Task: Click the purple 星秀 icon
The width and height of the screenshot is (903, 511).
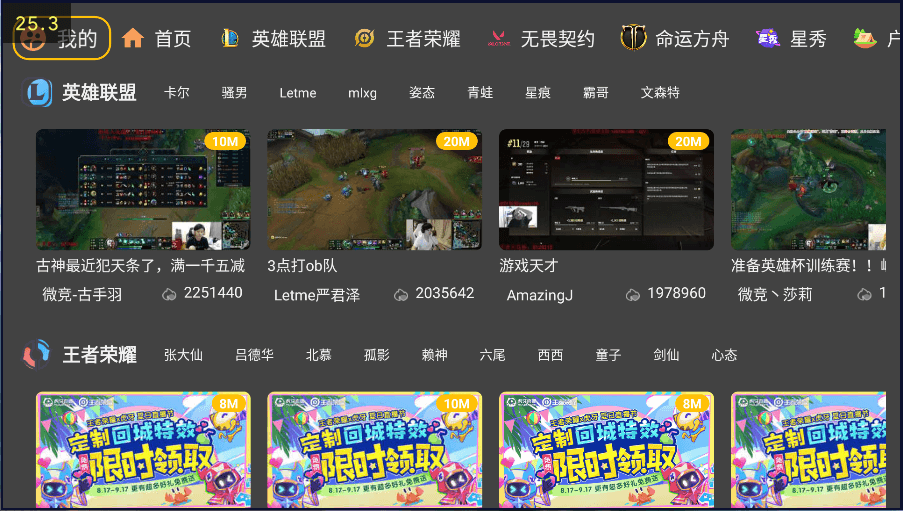Action: [x=768, y=39]
